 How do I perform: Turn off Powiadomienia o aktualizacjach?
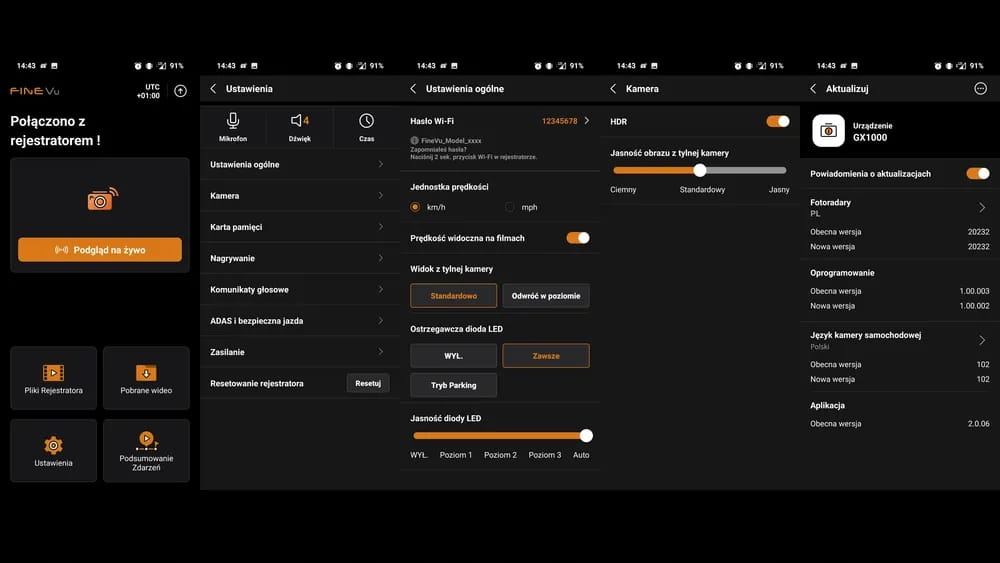pyautogui.click(x=977, y=173)
